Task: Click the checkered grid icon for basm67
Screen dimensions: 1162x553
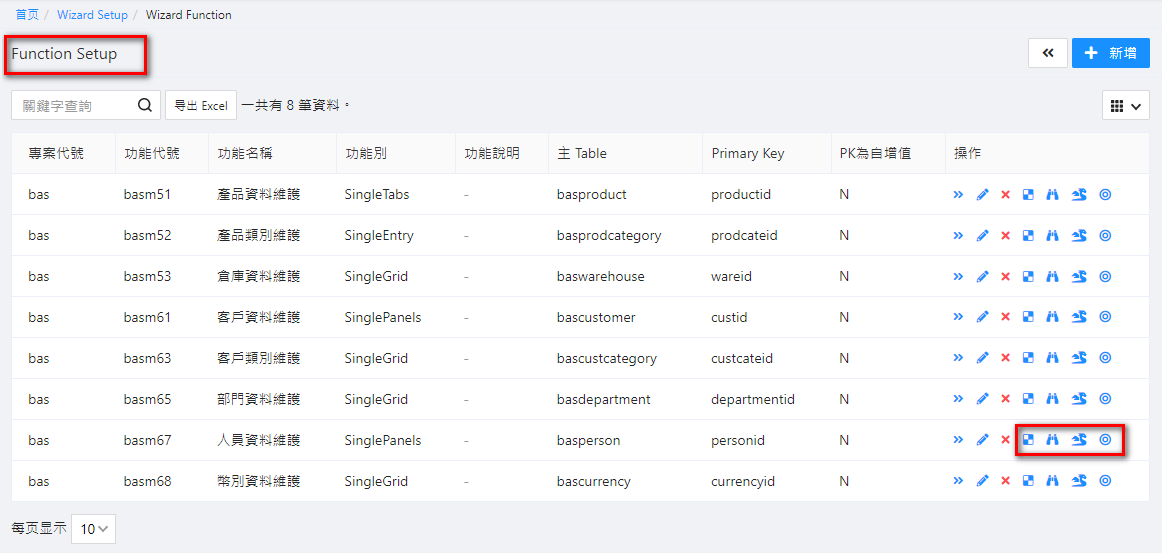Action: coord(1028,440)
